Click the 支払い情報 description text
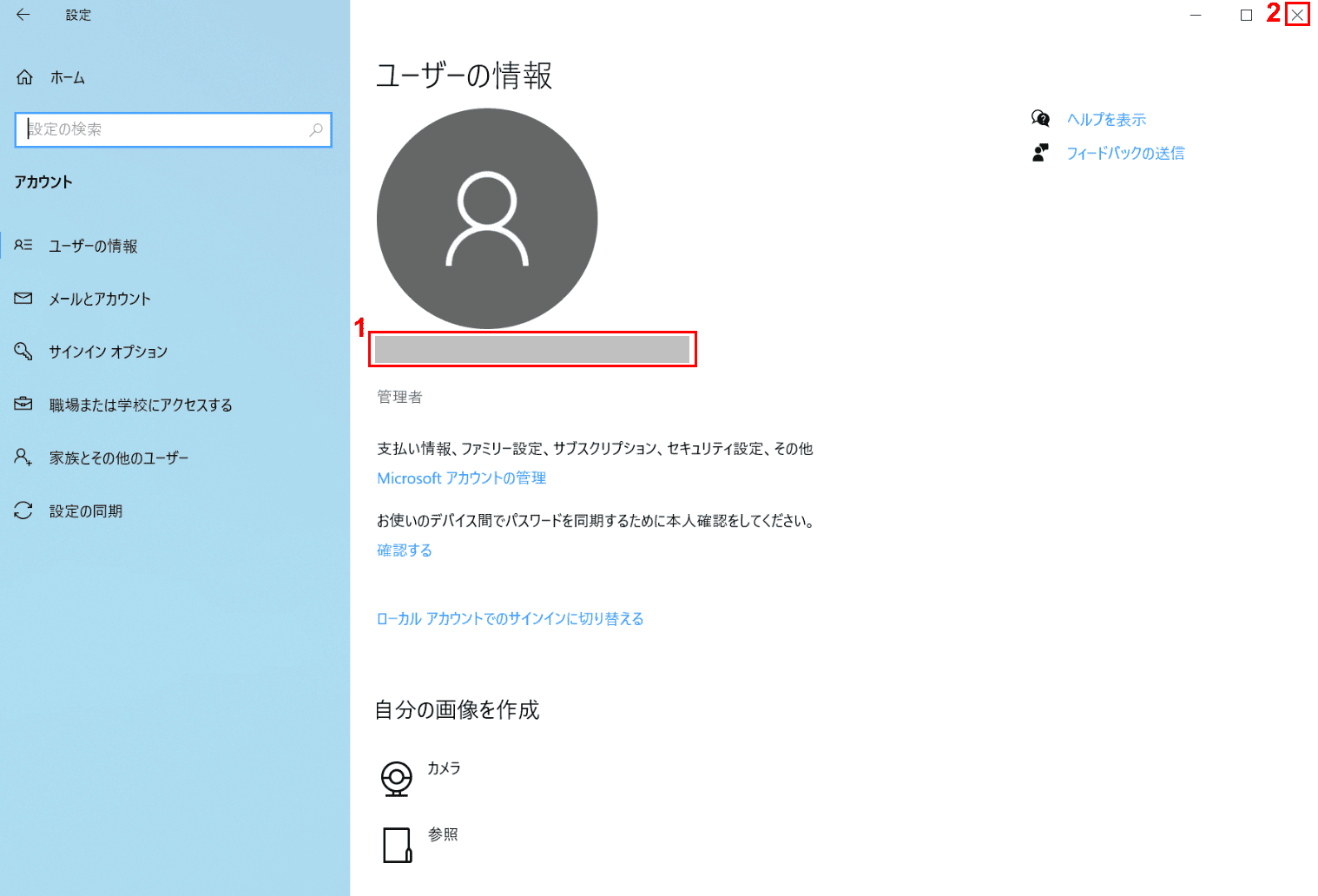Screen dimensions: 1318x896 coord(596,449)
